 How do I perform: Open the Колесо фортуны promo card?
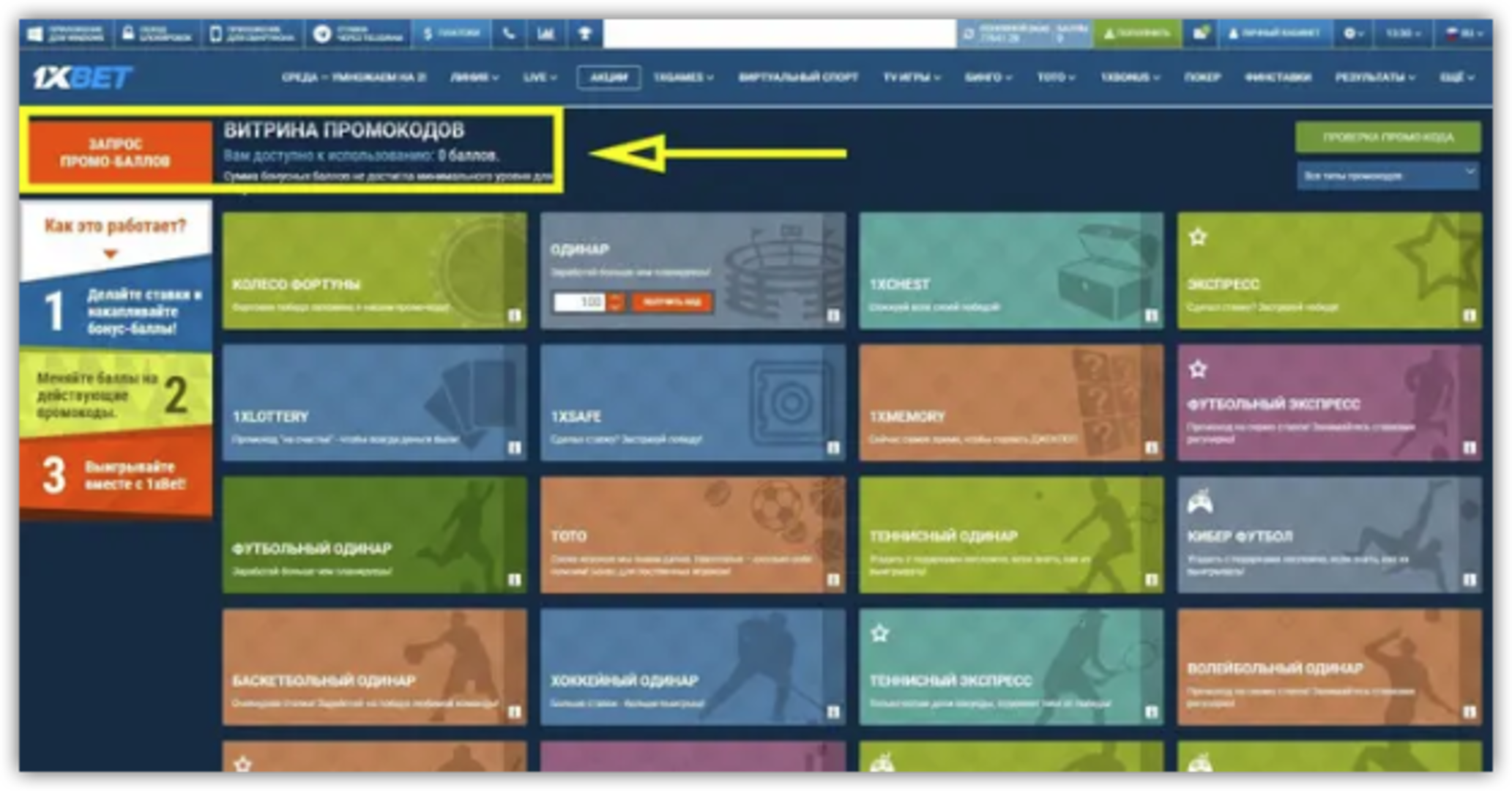(374, 270)
